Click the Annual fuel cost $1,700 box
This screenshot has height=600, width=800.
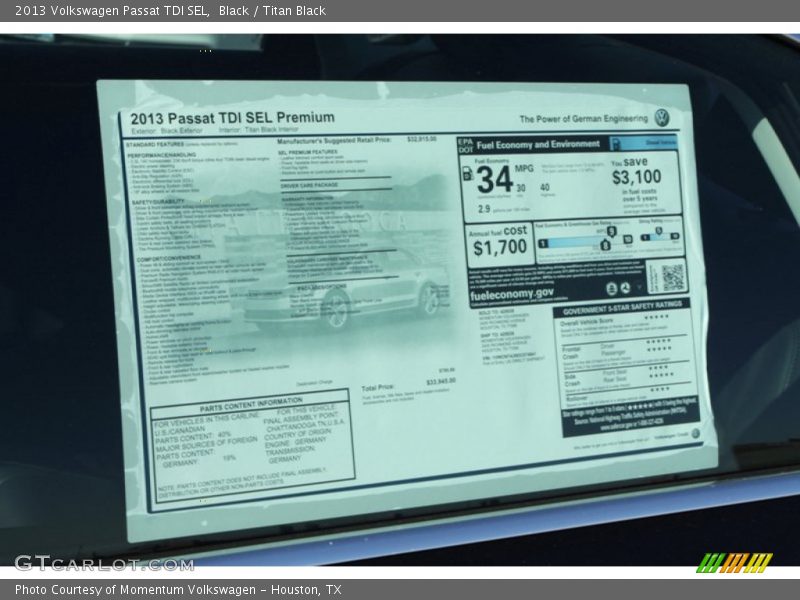coord(499,243)
